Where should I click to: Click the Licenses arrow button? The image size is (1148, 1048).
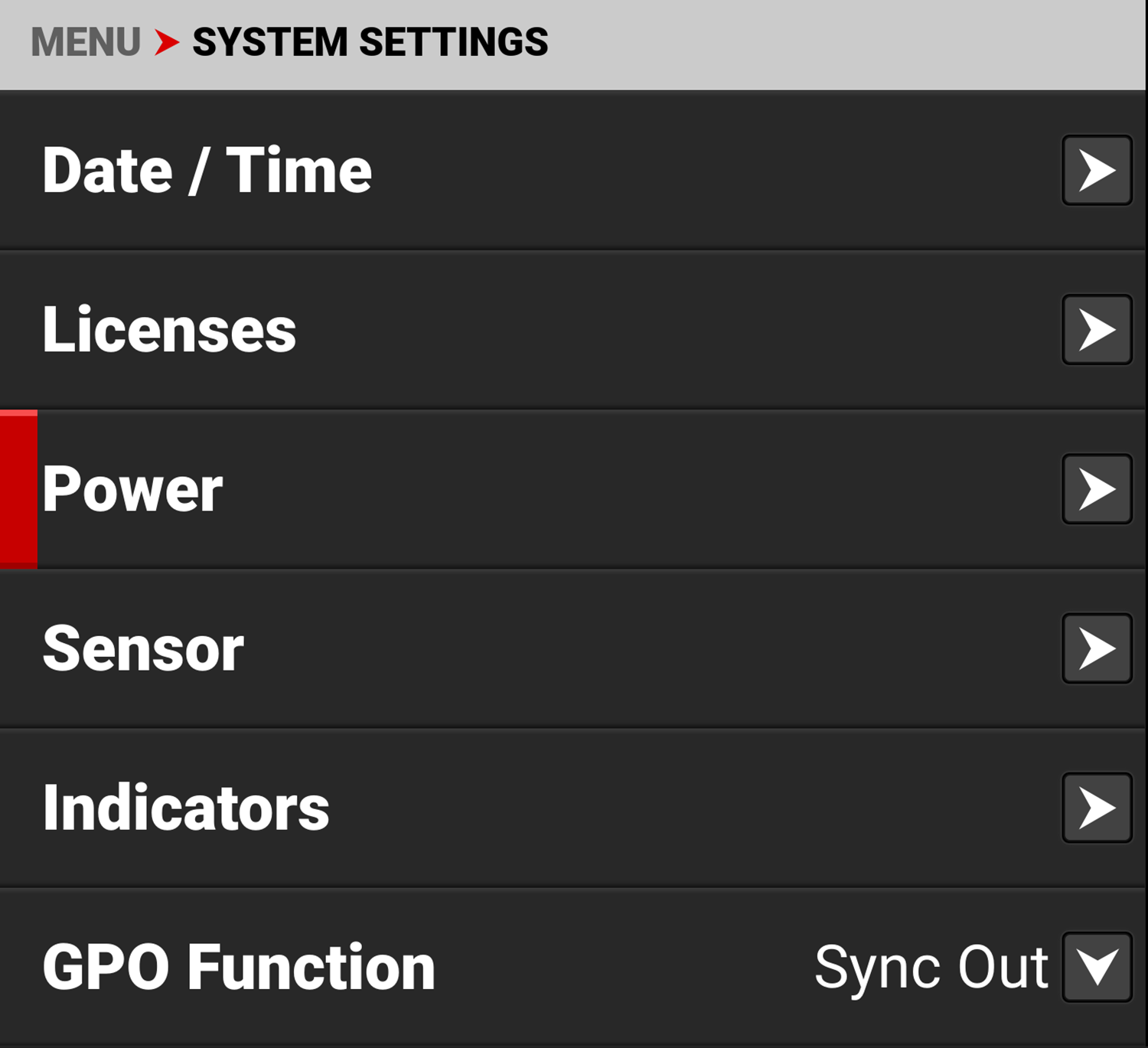(x=1097, y=329)
